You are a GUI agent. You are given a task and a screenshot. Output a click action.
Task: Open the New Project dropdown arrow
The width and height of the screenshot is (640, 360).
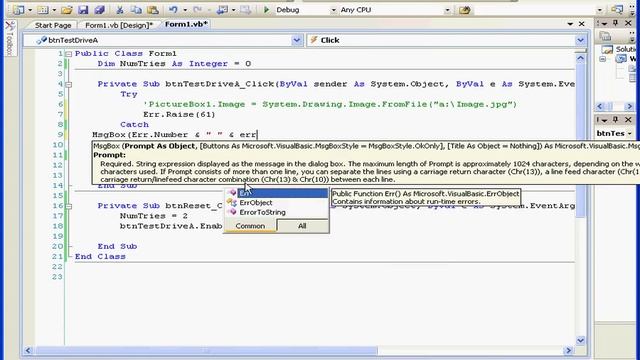coord(30,10)
